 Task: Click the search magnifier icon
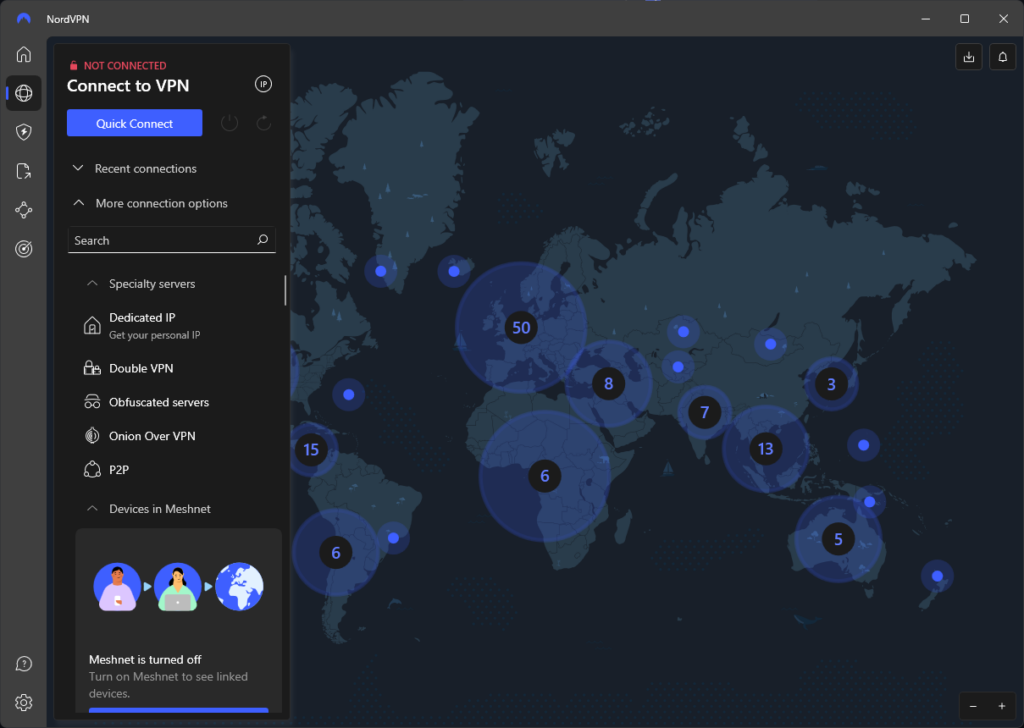tap(263, 240)
